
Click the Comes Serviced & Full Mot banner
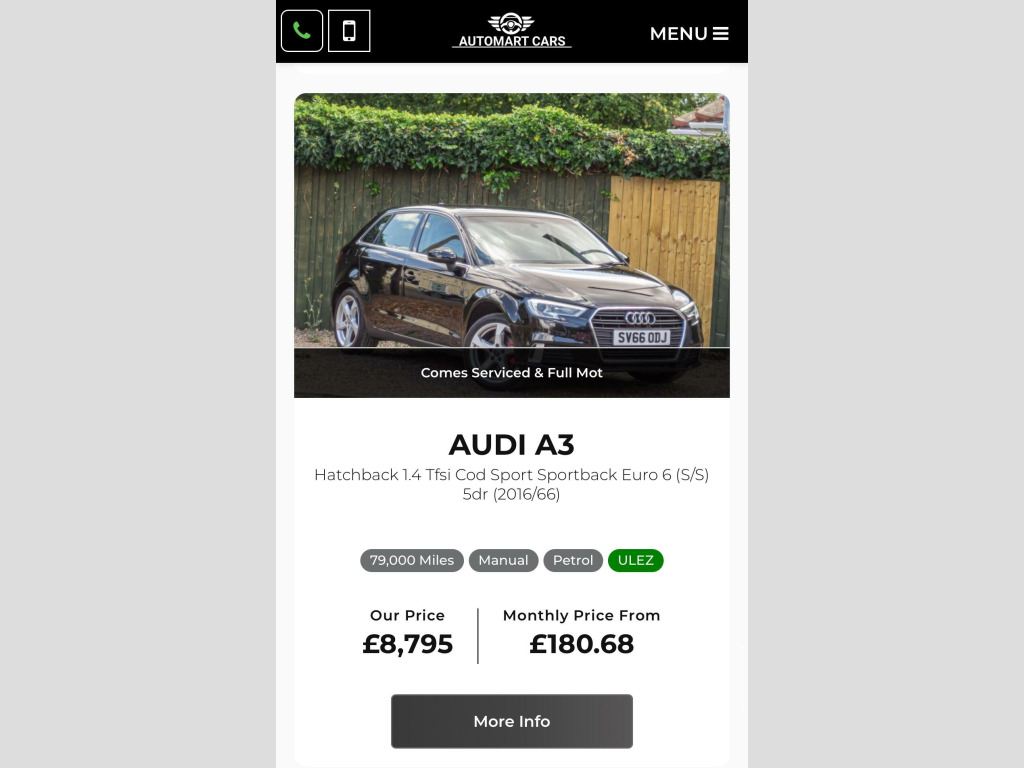click(x=511, y=373)
